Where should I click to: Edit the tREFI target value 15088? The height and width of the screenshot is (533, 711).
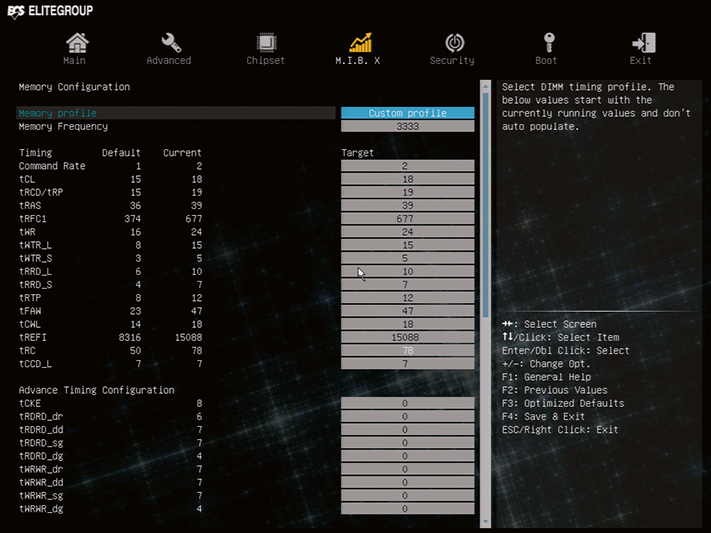408,337
